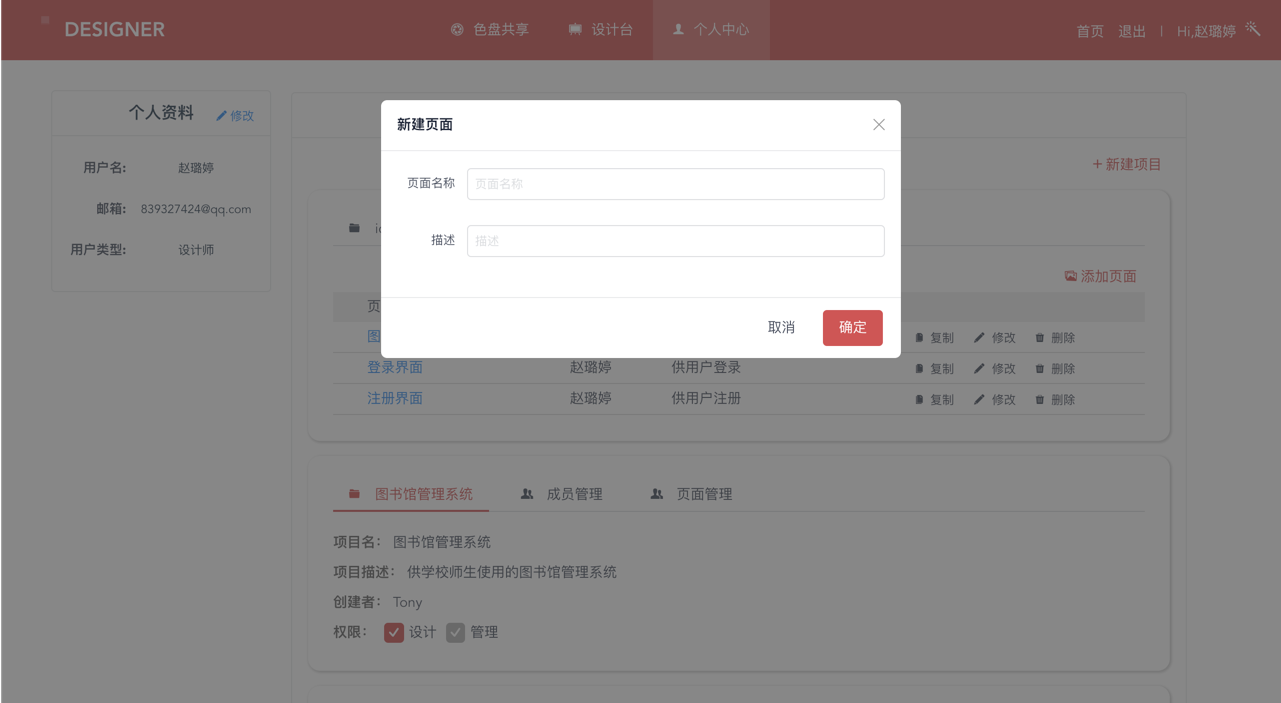Image resolution: width=1281 pixels, height=703 pixels.
Task: Open the 登录界面 page link
Action: coord(395,367)
